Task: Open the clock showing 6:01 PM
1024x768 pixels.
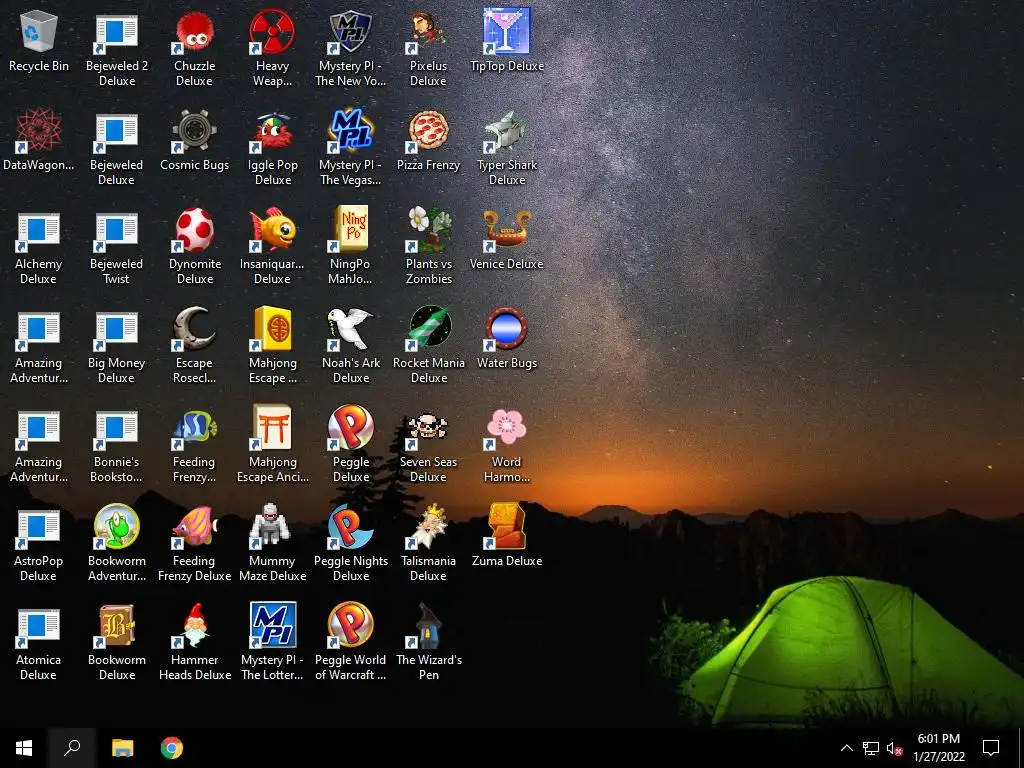Action: click(x=938, y=748)
